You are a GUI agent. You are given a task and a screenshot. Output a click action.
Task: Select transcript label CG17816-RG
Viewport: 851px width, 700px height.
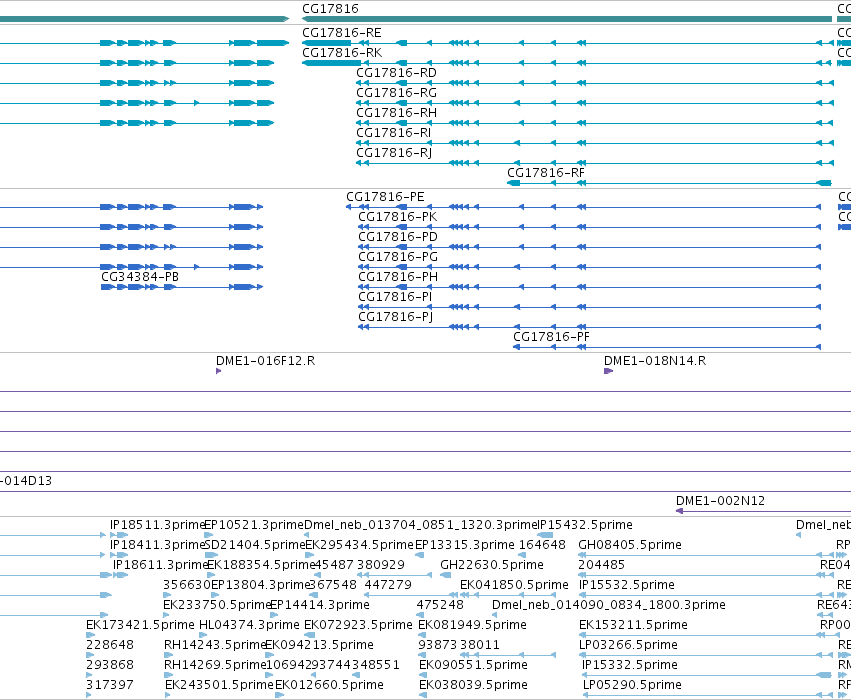396,93
